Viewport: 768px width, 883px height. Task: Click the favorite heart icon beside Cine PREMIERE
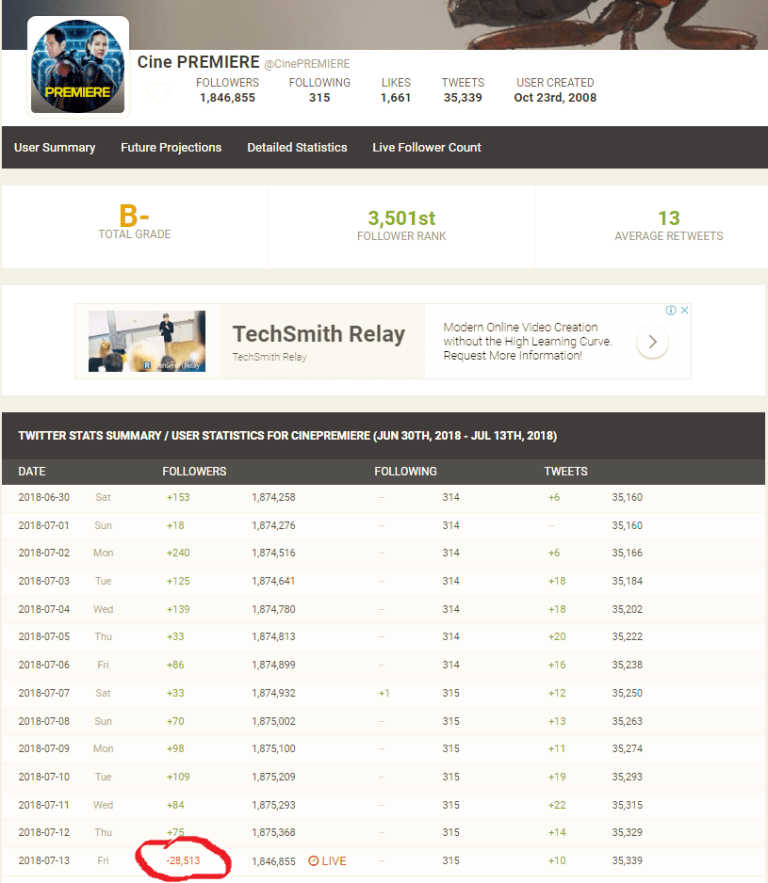coord(157,91)
